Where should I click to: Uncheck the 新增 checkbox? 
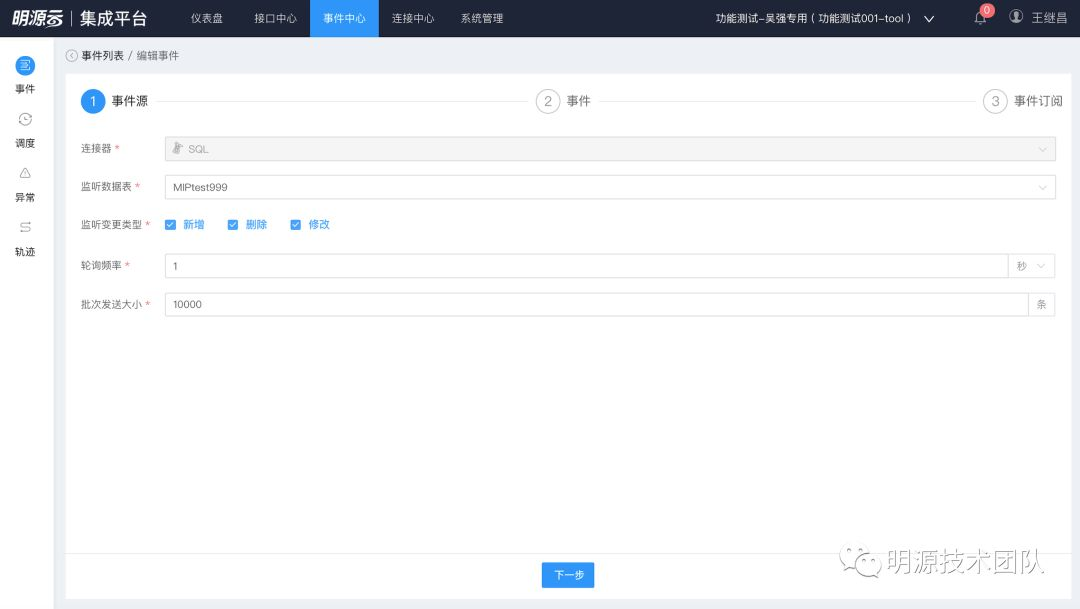click(x=170, y=225)
